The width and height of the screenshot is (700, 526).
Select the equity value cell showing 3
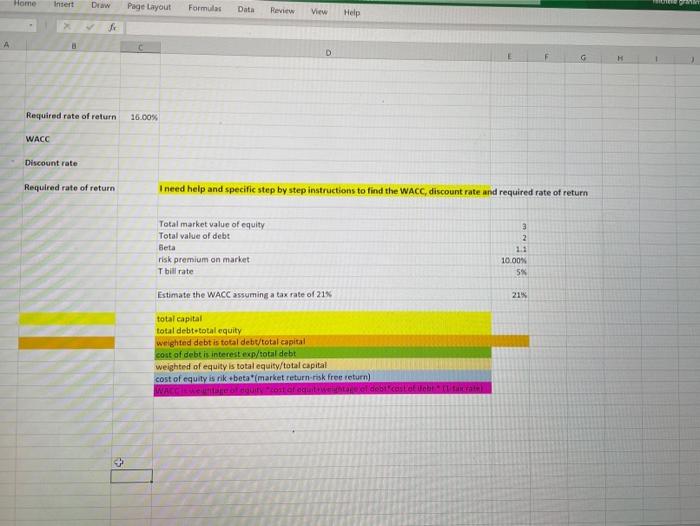tap(509, 226)
